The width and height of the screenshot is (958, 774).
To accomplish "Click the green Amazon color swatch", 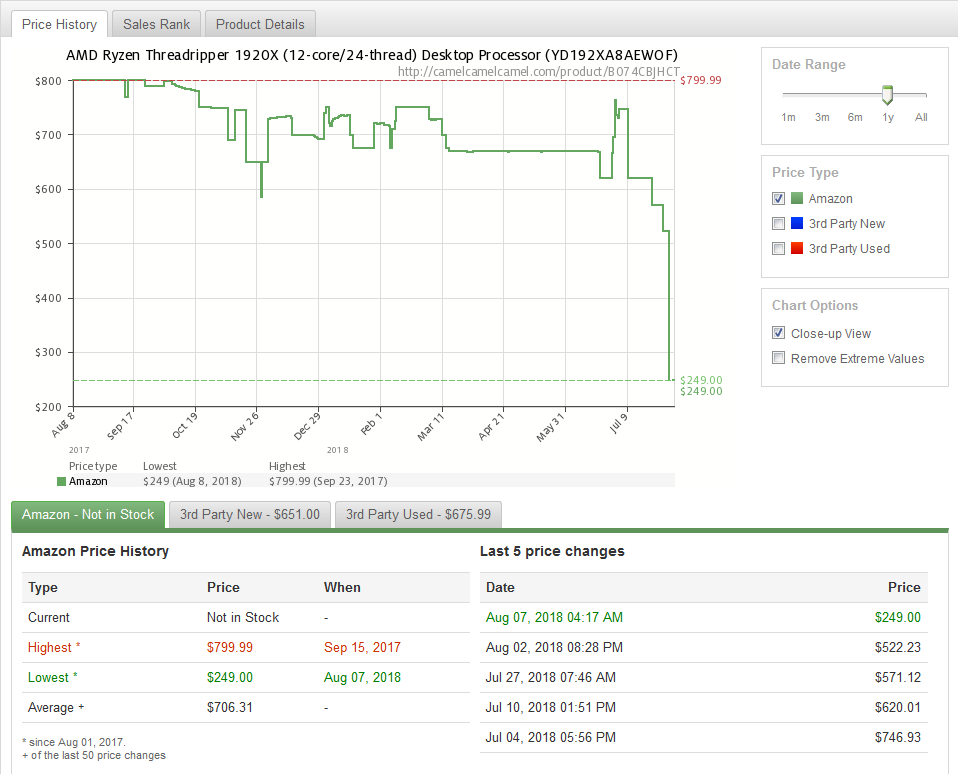I will tap(797, 198).
